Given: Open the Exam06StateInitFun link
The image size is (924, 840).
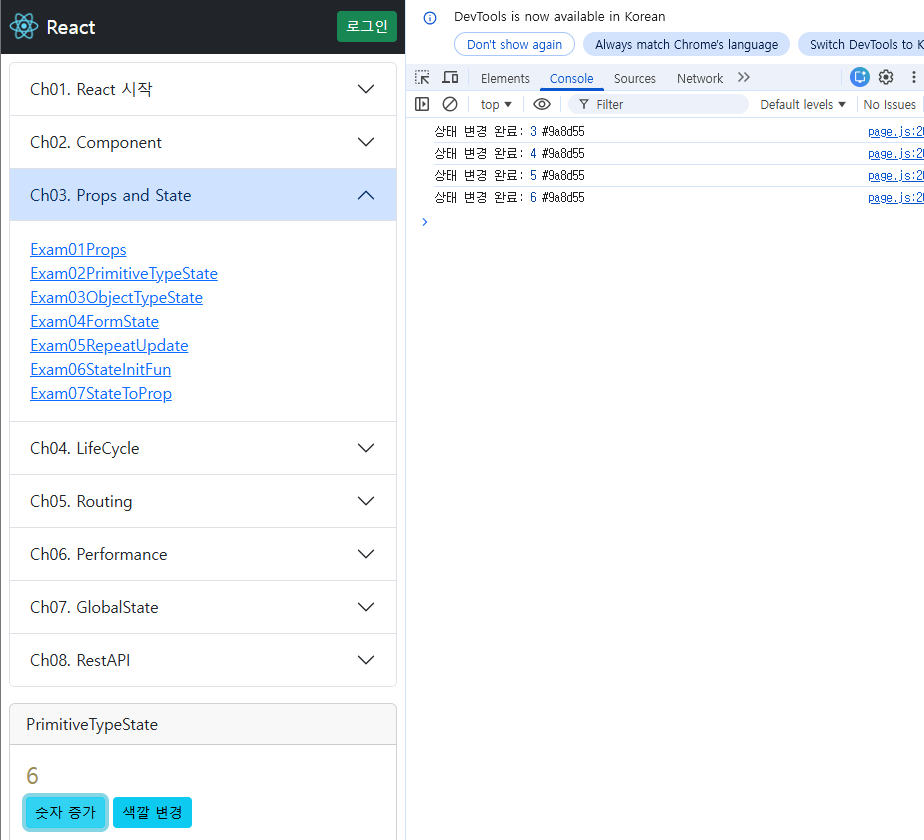Looking at the screenshot, I should [100, 370].
